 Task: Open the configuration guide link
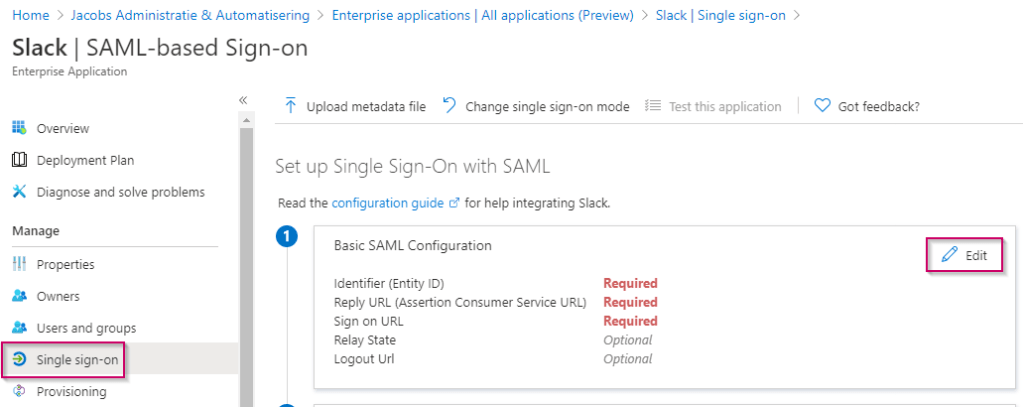[387, 203]
